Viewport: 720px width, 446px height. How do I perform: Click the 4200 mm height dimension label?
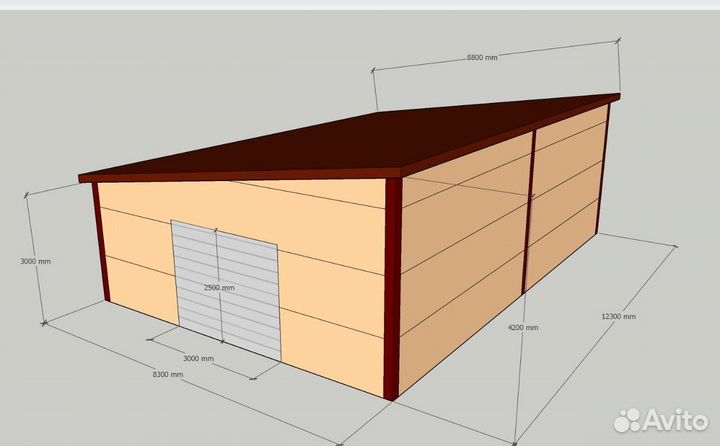coord(522,327)
